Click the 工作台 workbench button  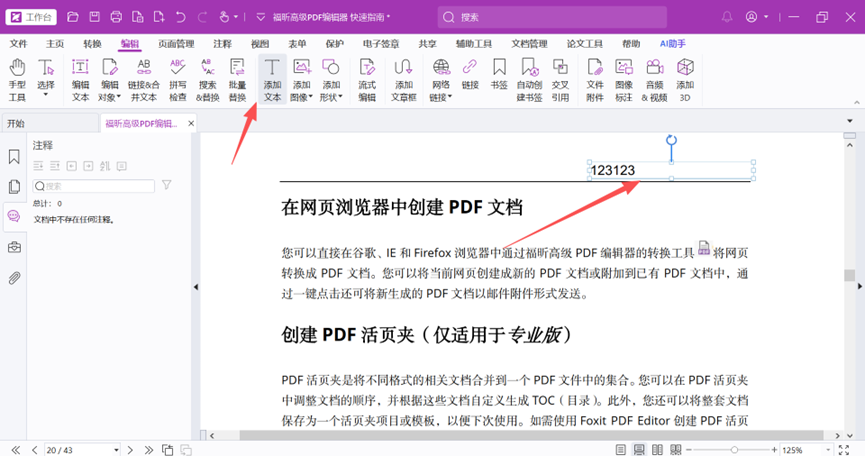[x=32, y=17]
